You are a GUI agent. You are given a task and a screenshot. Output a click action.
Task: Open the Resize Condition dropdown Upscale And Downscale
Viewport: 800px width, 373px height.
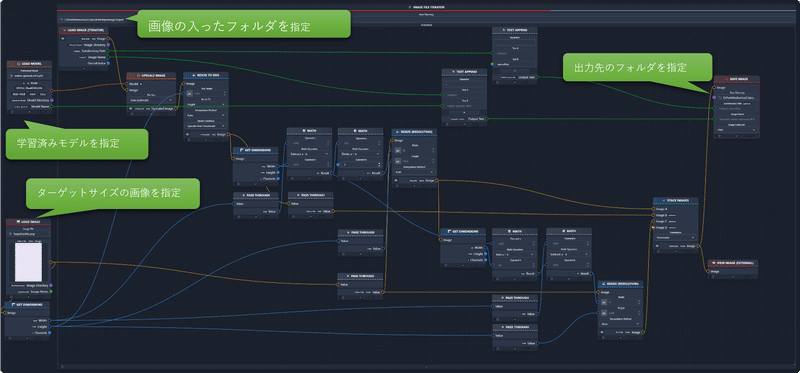pyautogui.click(x=206, y=126)
